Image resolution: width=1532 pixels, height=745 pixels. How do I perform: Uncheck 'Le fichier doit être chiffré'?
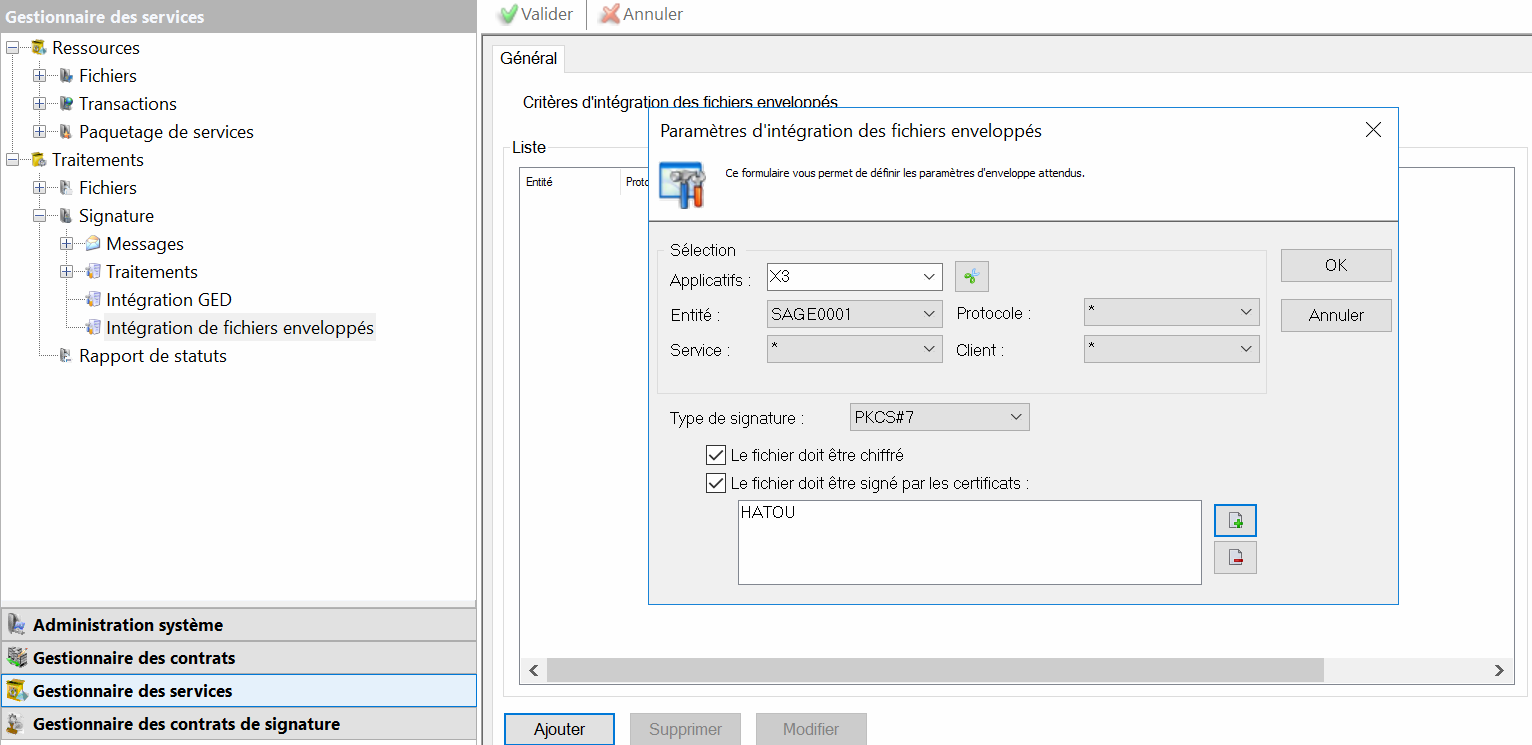[715, 455]
